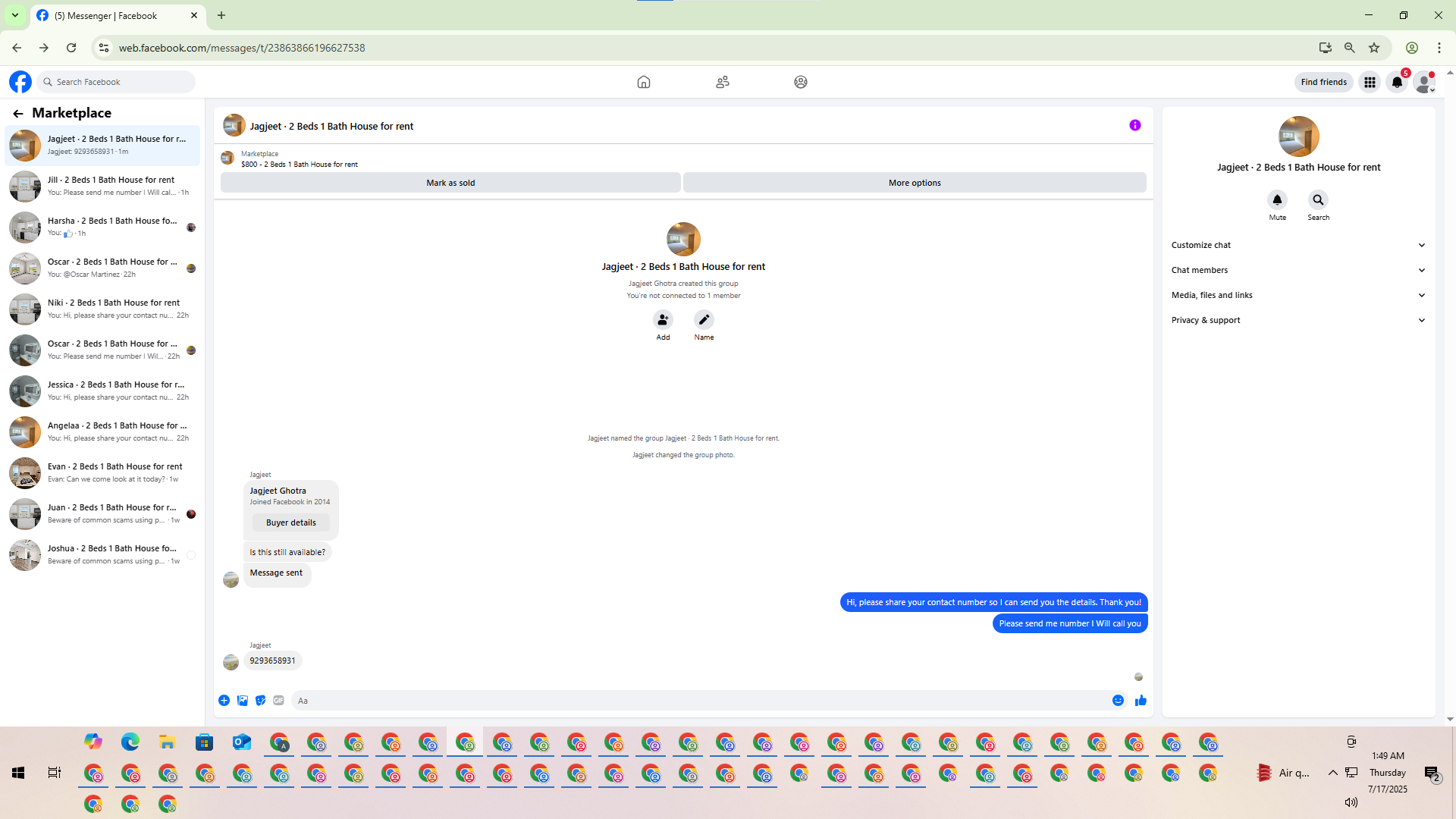The width and height of the screenshot is (1456, 819).
Task: Open the notifications bell with badge 5
Action: [1397, 82]
